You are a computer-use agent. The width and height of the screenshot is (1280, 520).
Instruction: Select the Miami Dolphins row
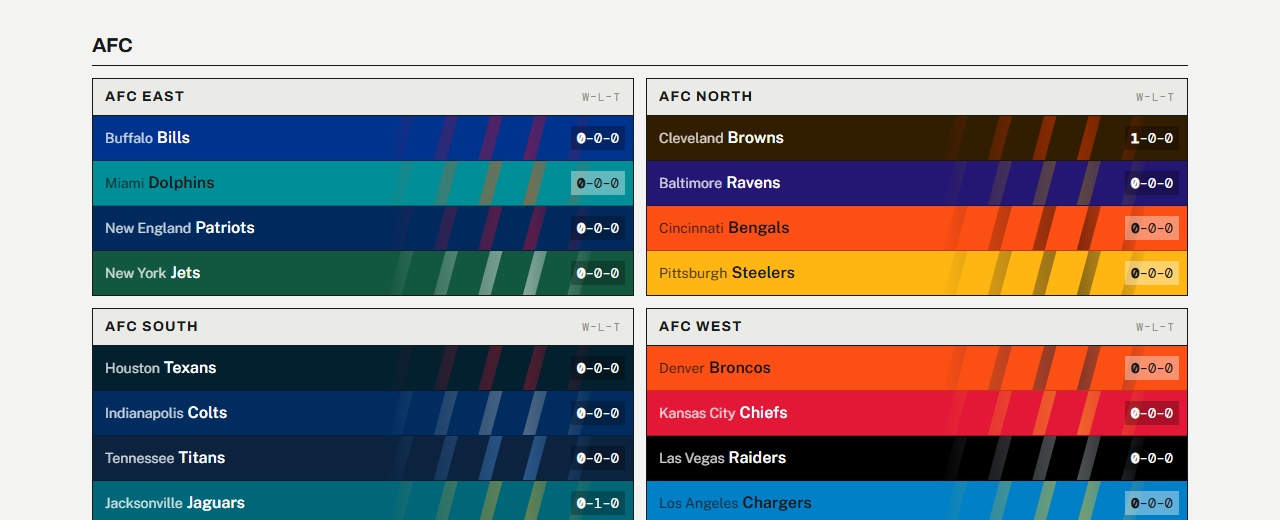tap(363, 183)
